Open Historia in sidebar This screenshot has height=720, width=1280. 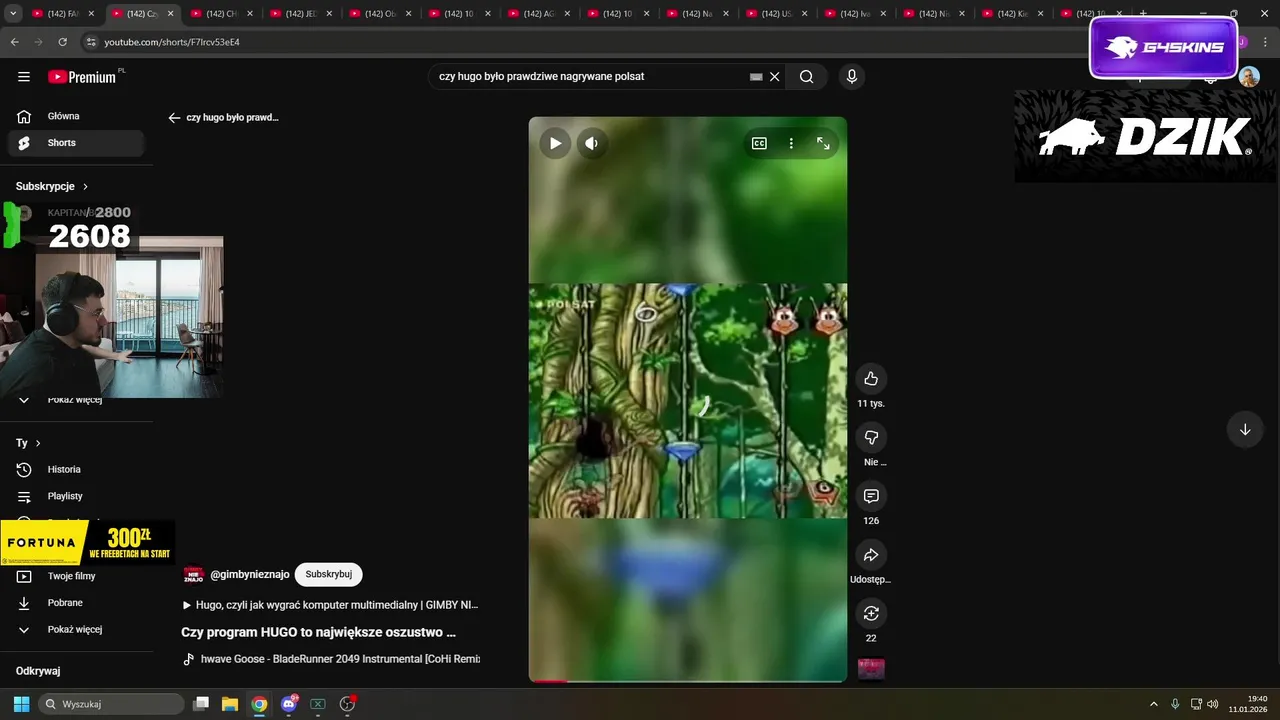(x=76, y=469)
